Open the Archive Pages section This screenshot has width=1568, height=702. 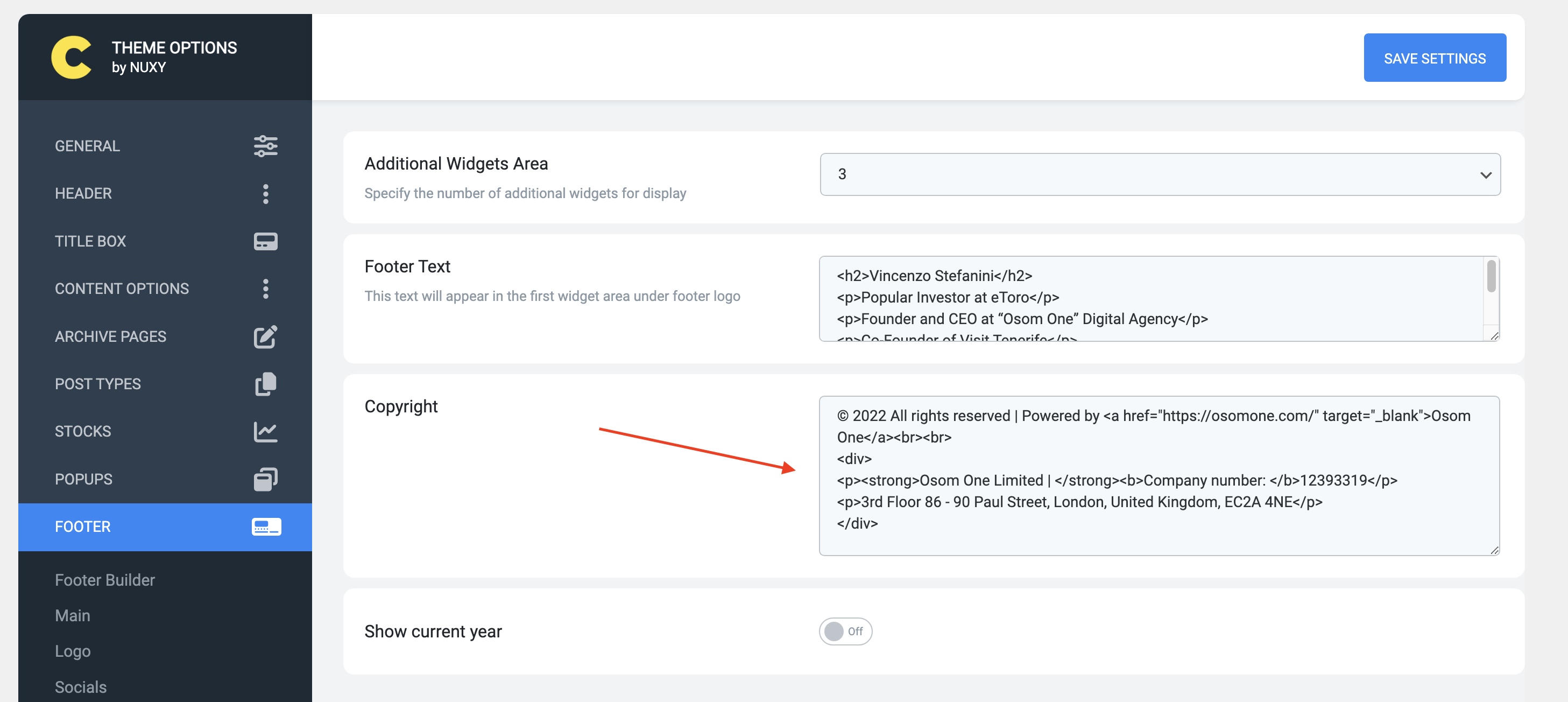[x=165, y=336]
